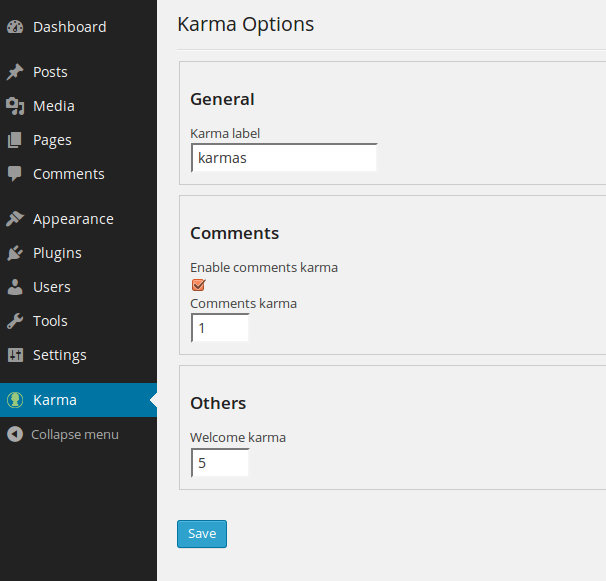Click the Collapse menu arrow icon
This screenshot has width=606, height=581.
click(x=15, y=434)
